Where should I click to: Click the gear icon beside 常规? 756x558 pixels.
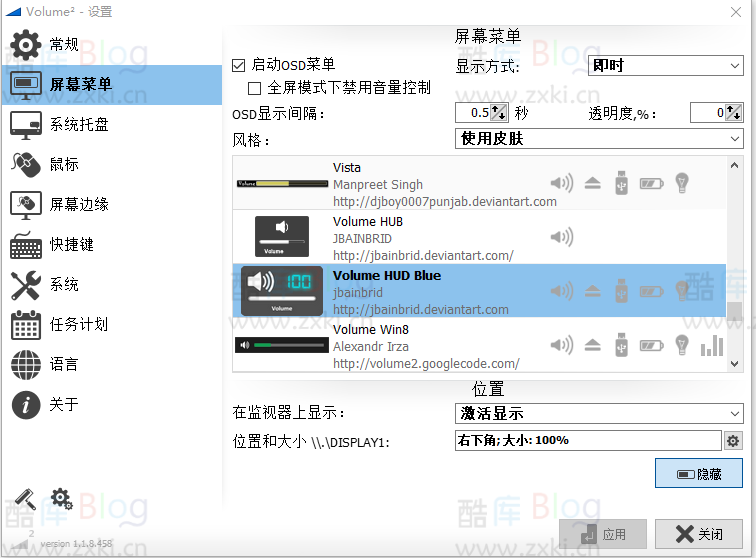[26, 45]
